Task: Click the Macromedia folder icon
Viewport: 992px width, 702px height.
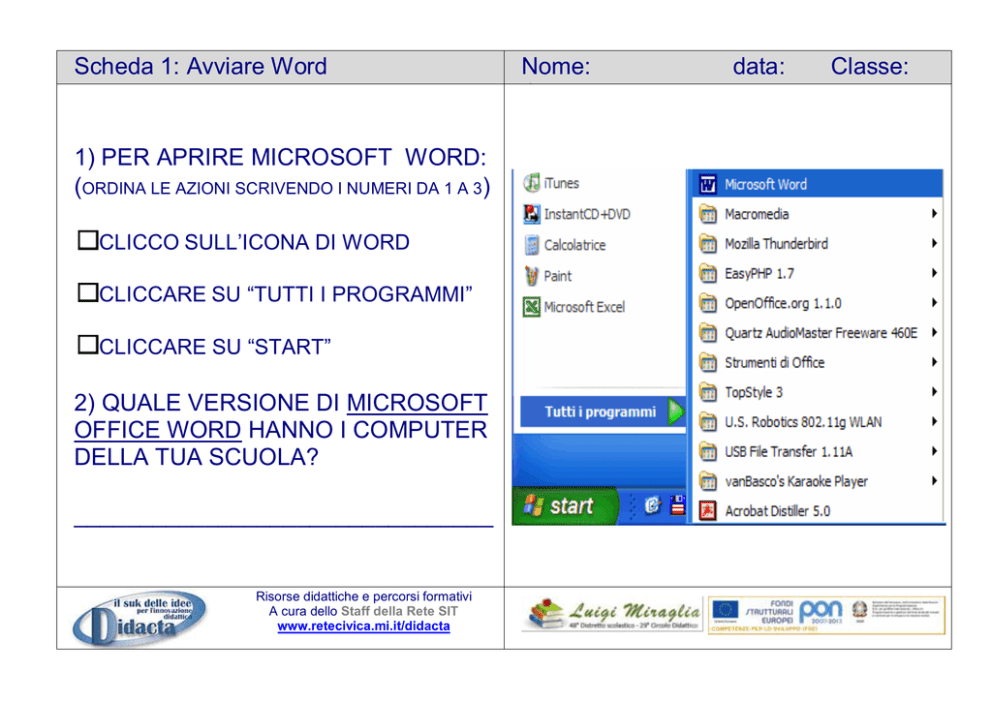Action: coord(707,214)
